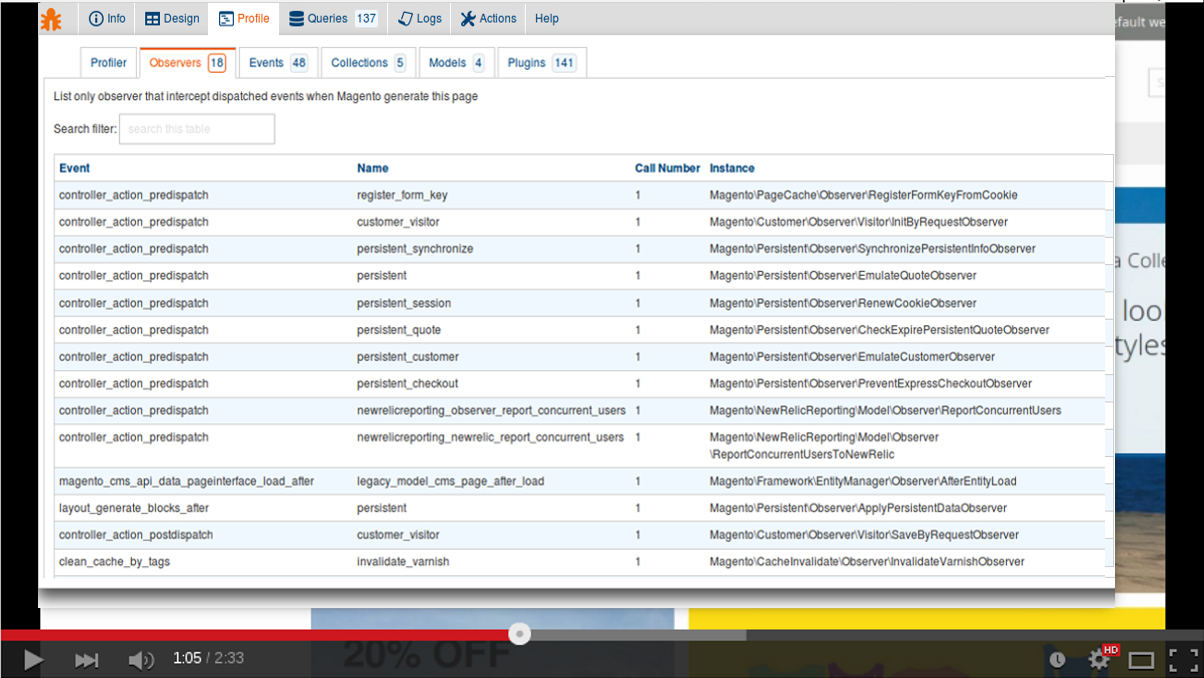This screenshot has width=1204, height=678.
Task: Focus the search filter input field
Action: (197, 129)
